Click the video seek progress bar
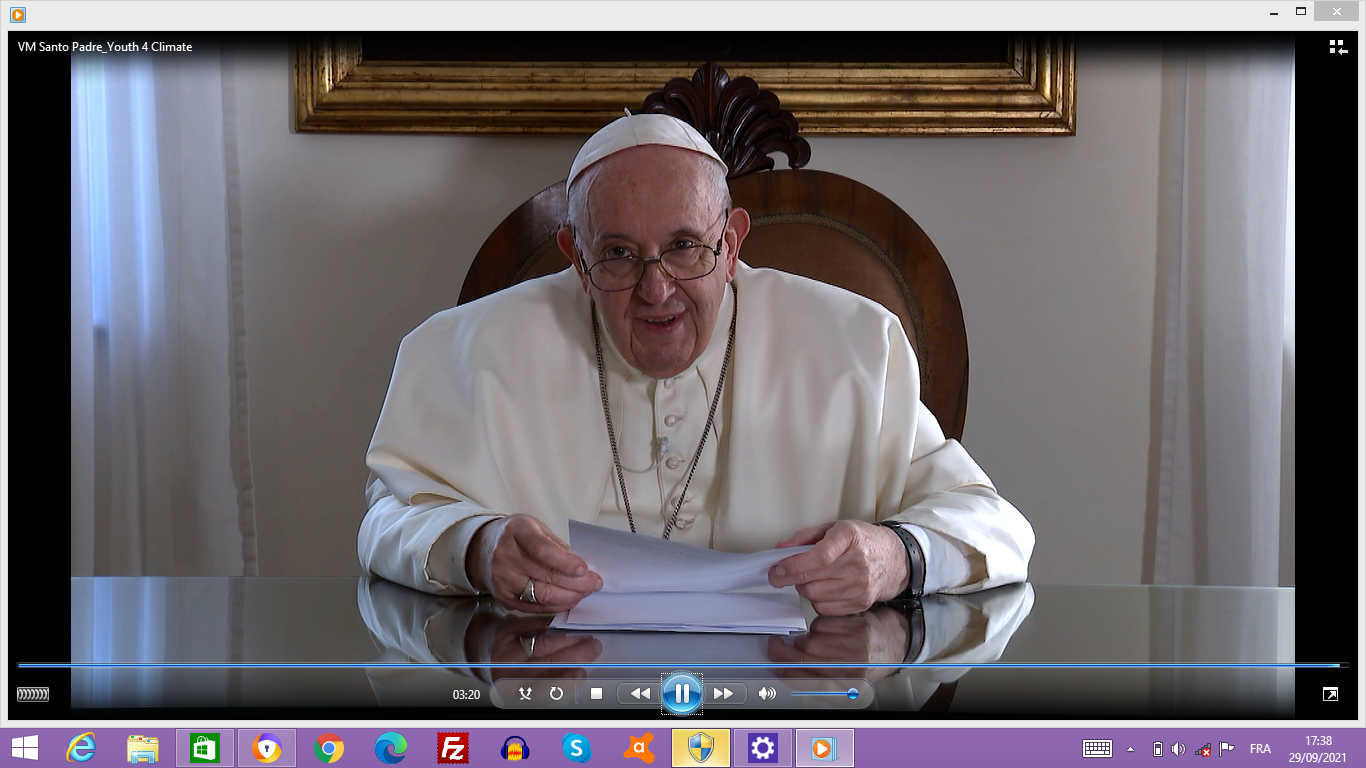This screenshot has height=768, width=1366. (x=680, y=665)
